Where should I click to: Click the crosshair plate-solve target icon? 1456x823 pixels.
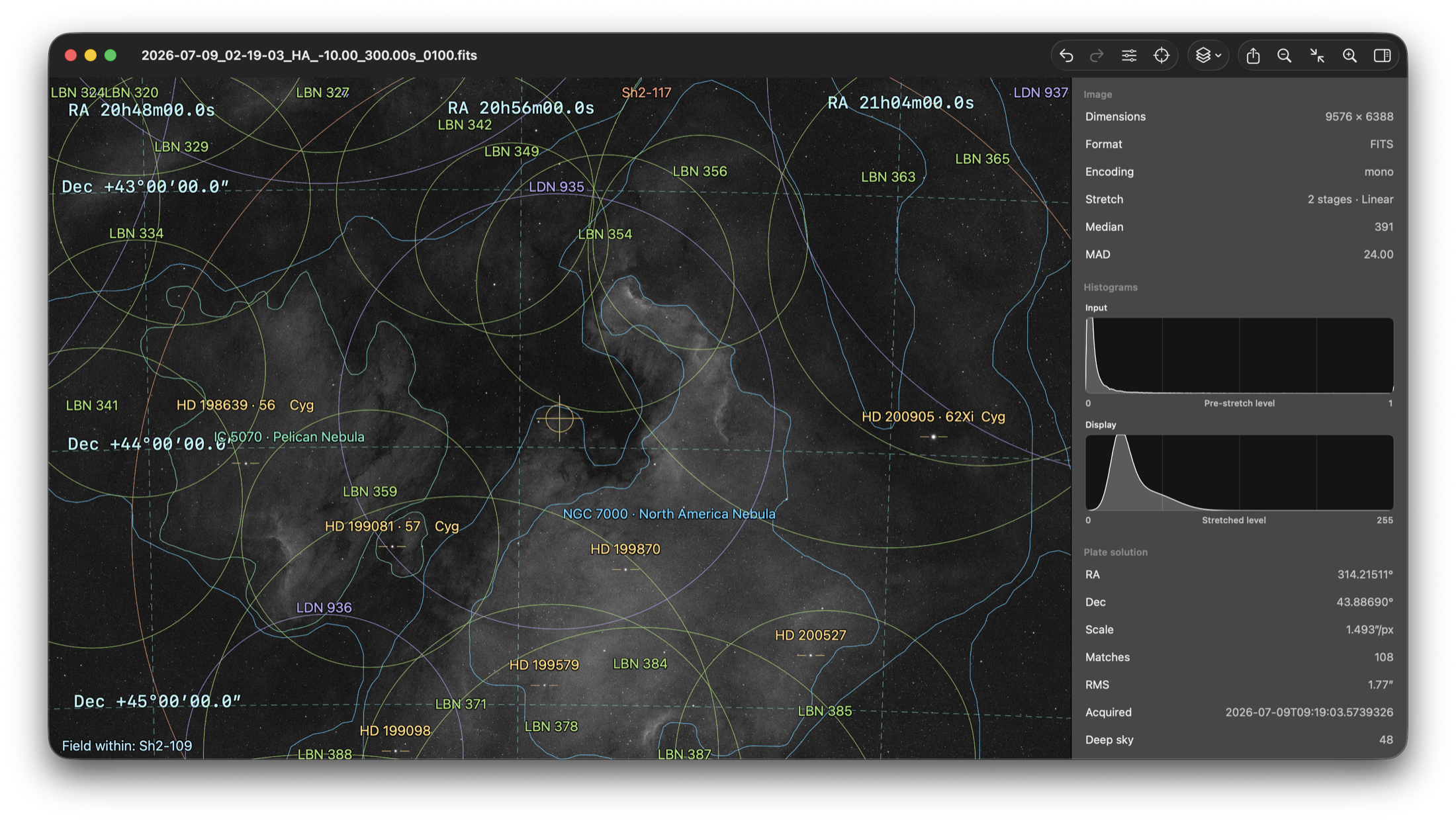tap(1161, 56)
